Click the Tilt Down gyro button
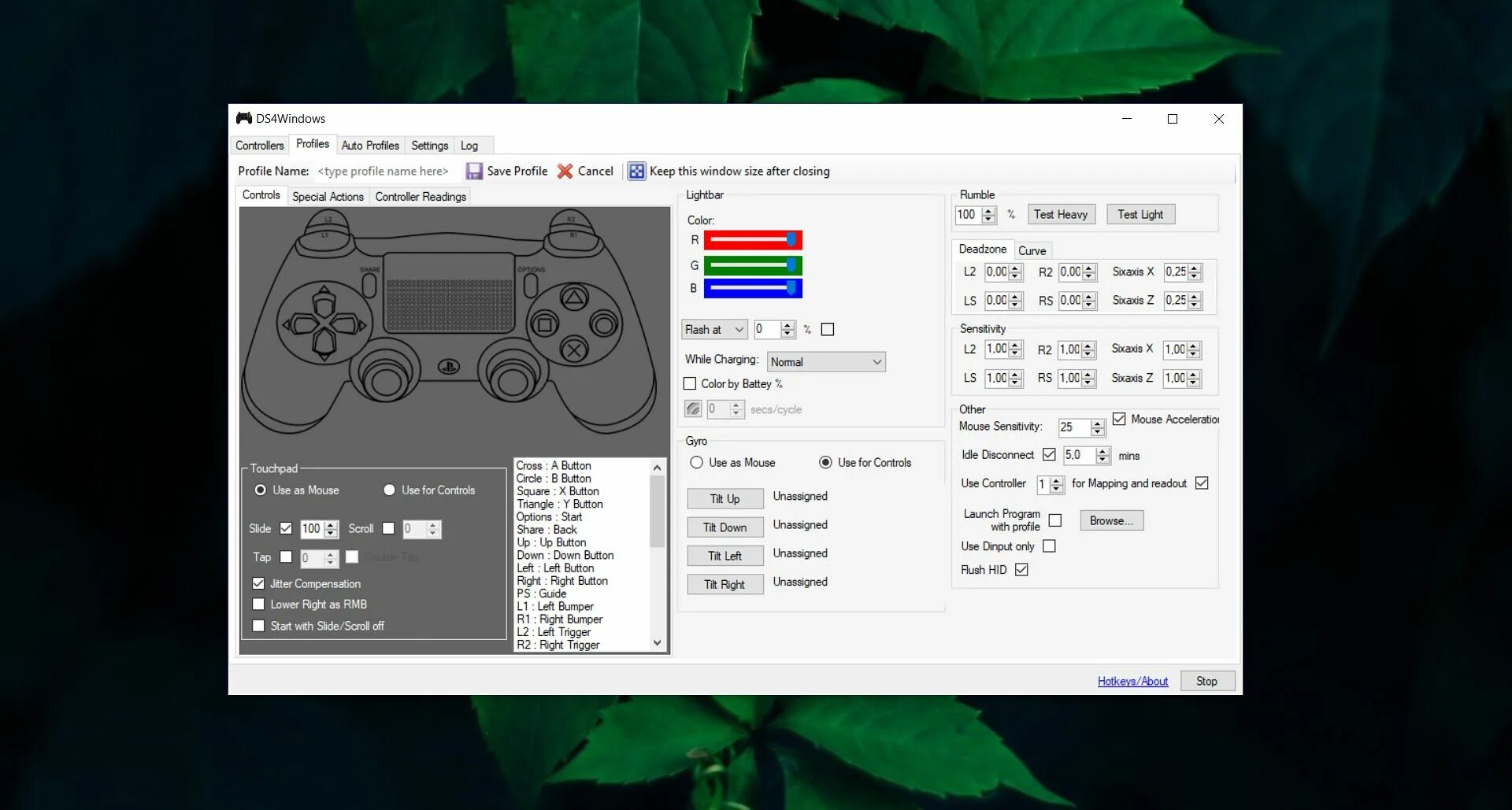The image size is (1512, 810). click(724, 527)
